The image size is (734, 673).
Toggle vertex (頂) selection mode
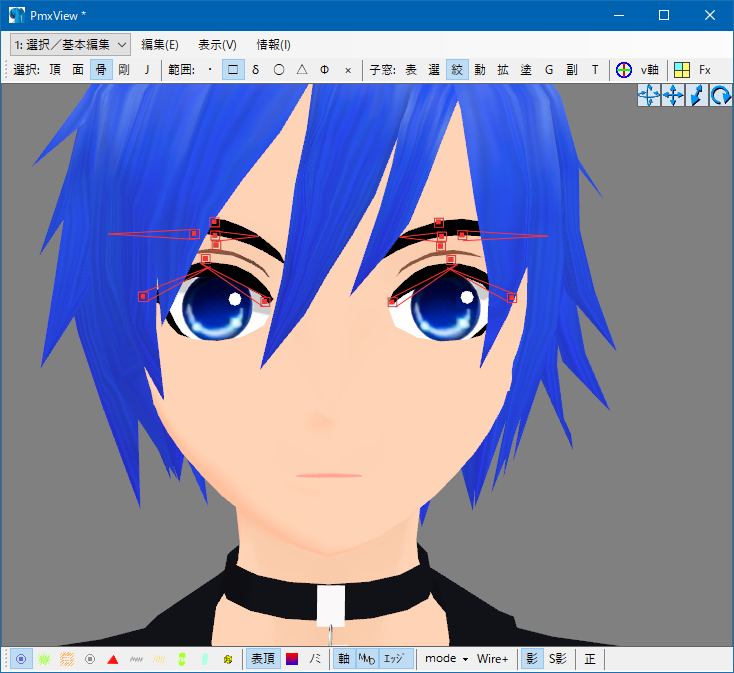[55, 70]
